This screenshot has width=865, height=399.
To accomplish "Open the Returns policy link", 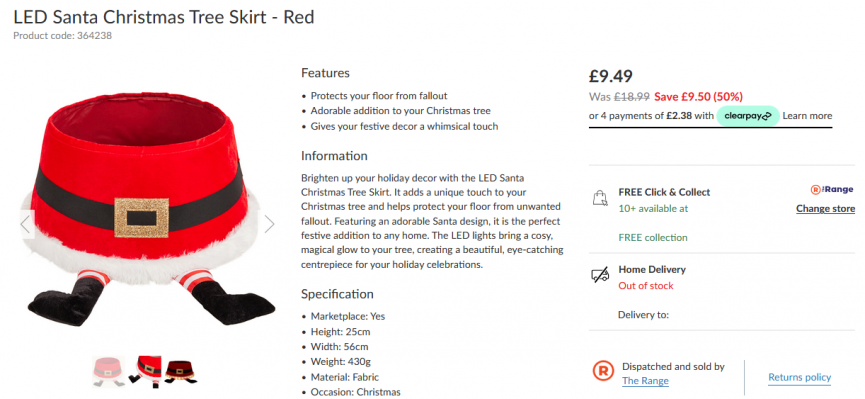I will click(799, 377).
